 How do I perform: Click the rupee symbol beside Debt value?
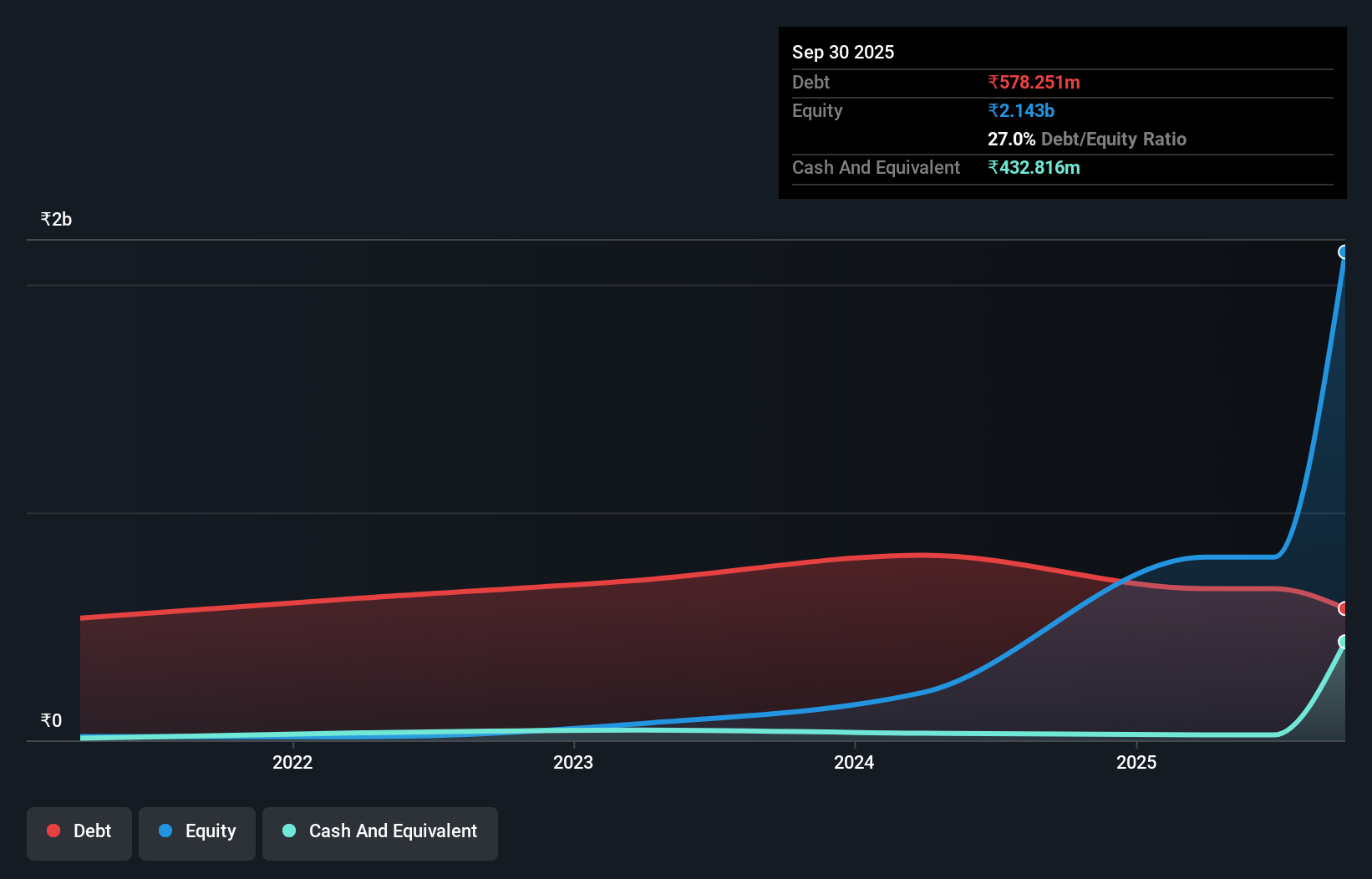coord(993,82)
